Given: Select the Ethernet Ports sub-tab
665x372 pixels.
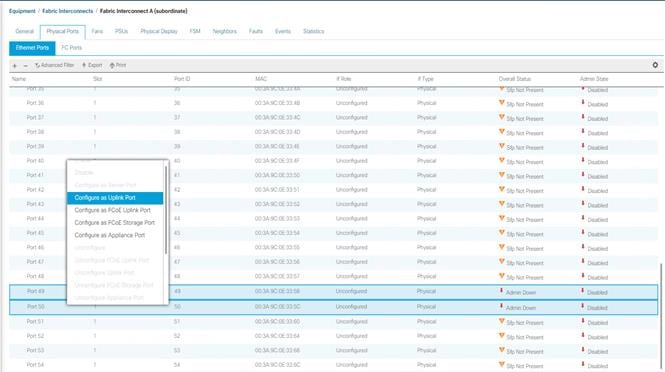Looking at the screenshot, I should tap(32, 48).
